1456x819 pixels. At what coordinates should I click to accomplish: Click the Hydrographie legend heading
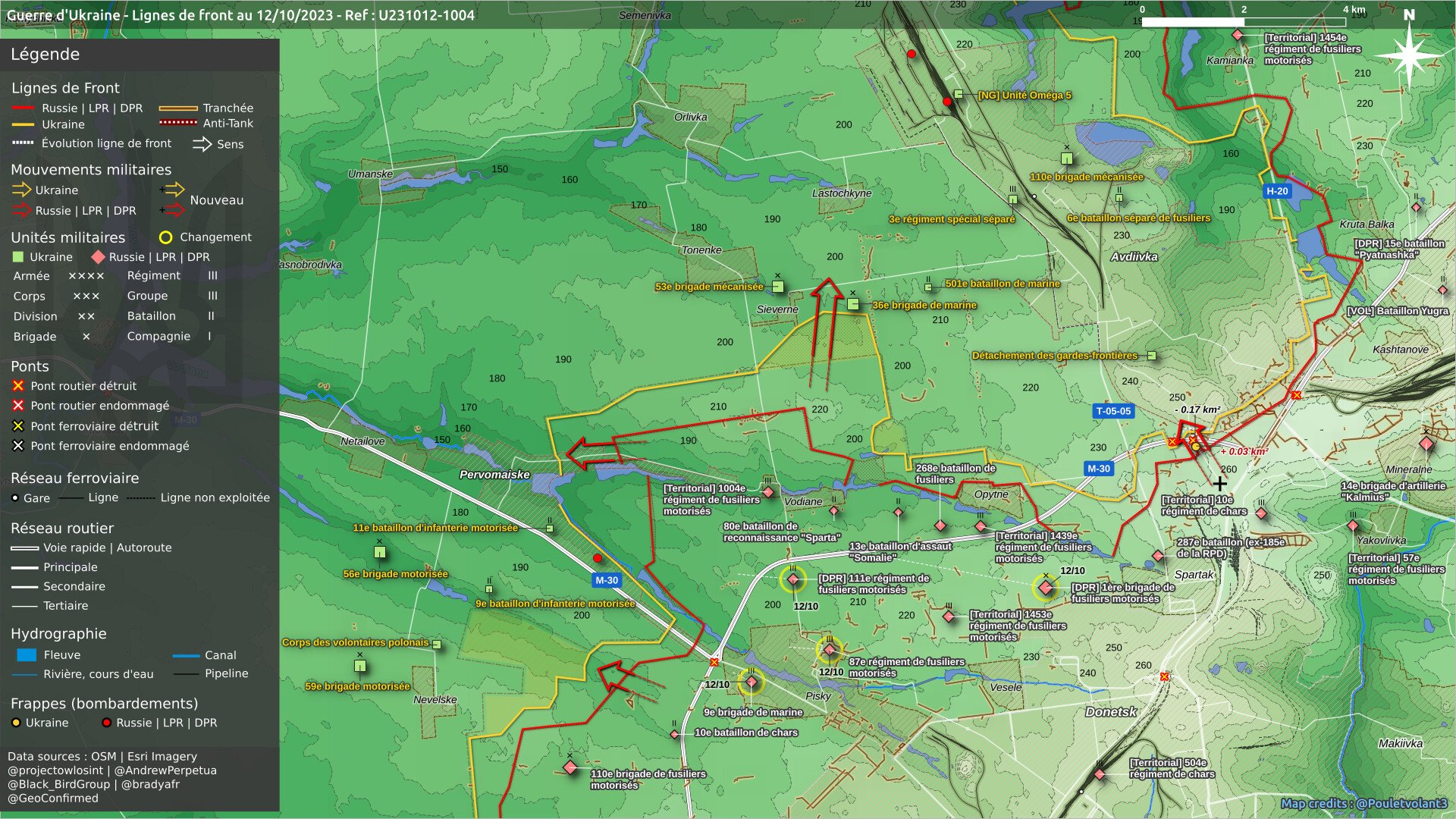click(x=58, y=634)
